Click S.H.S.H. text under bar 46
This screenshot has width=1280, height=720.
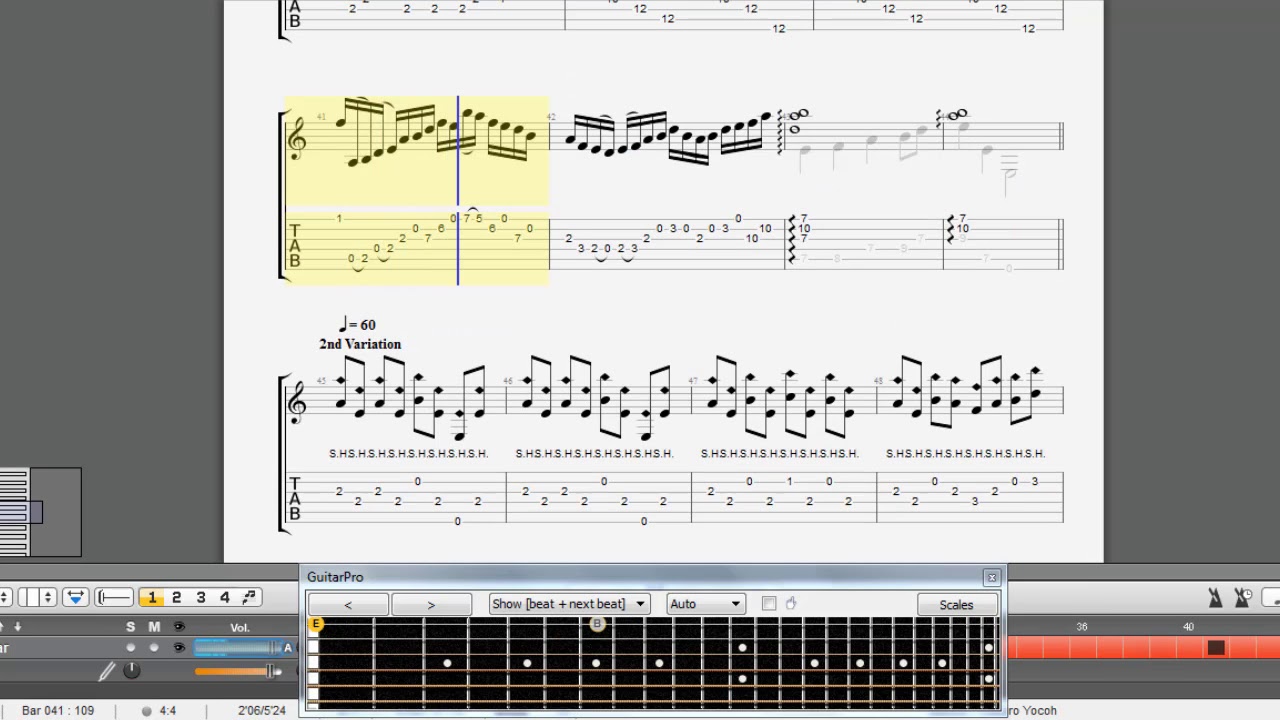click(595, 454)
